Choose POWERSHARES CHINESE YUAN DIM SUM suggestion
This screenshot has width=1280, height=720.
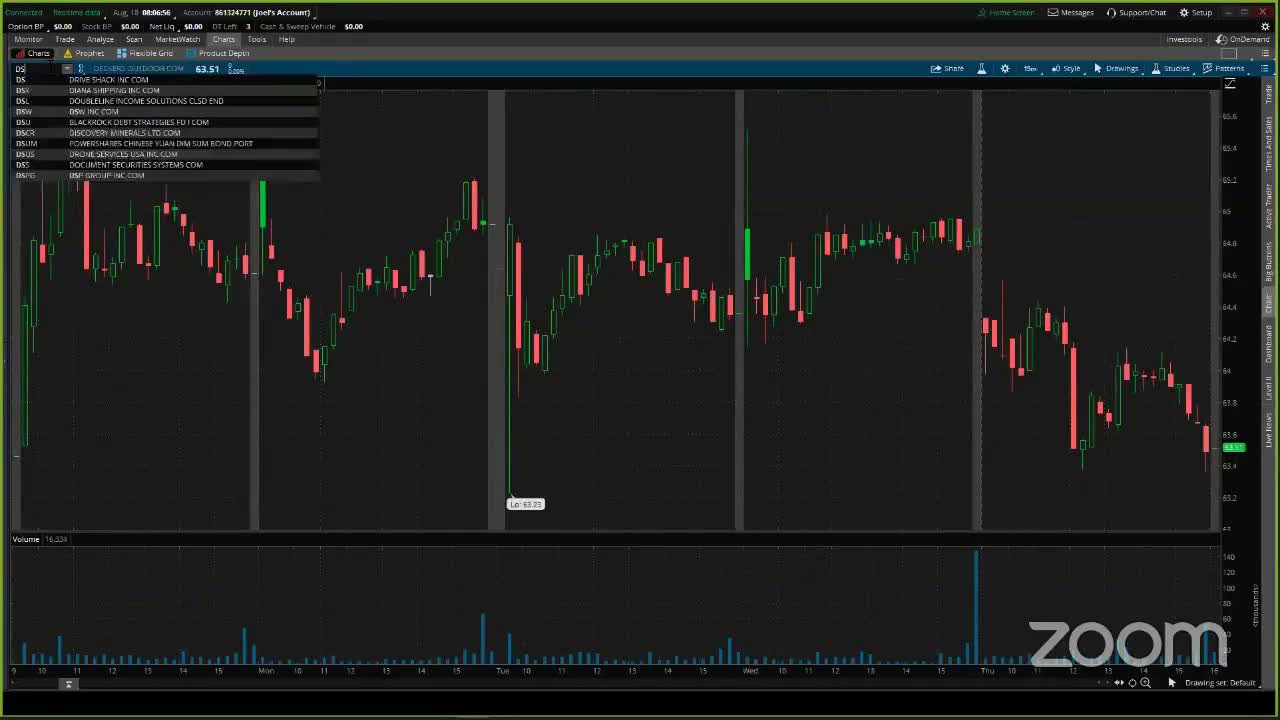(x=166, y=143)
